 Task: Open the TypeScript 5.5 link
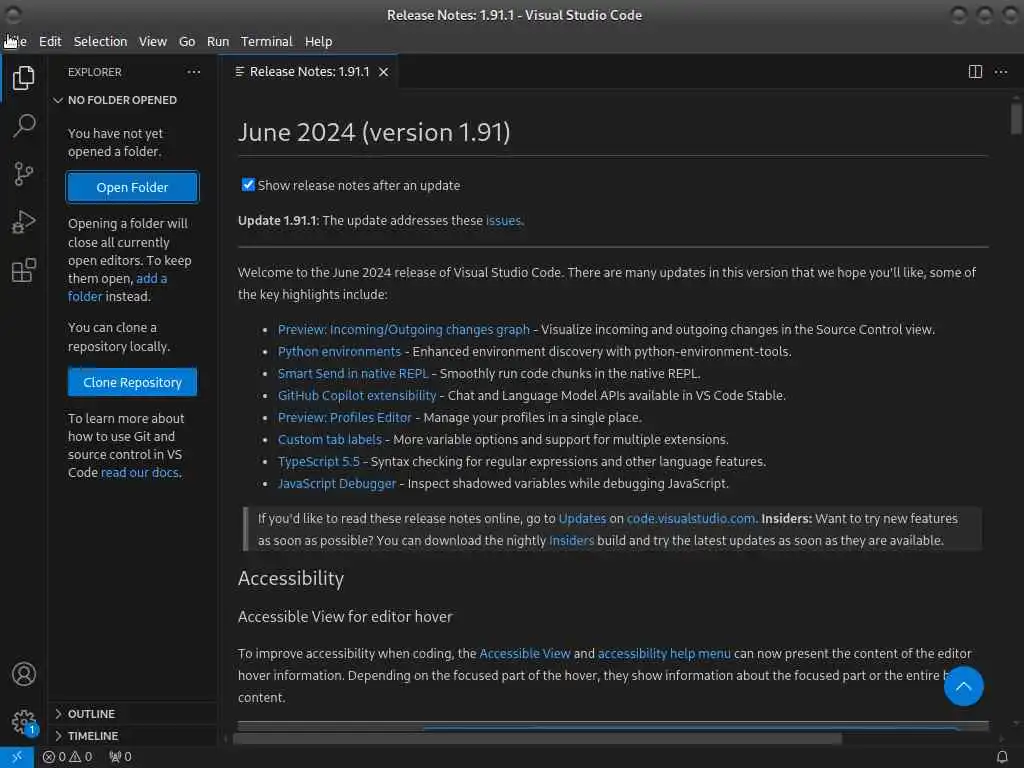coord(318,462)
